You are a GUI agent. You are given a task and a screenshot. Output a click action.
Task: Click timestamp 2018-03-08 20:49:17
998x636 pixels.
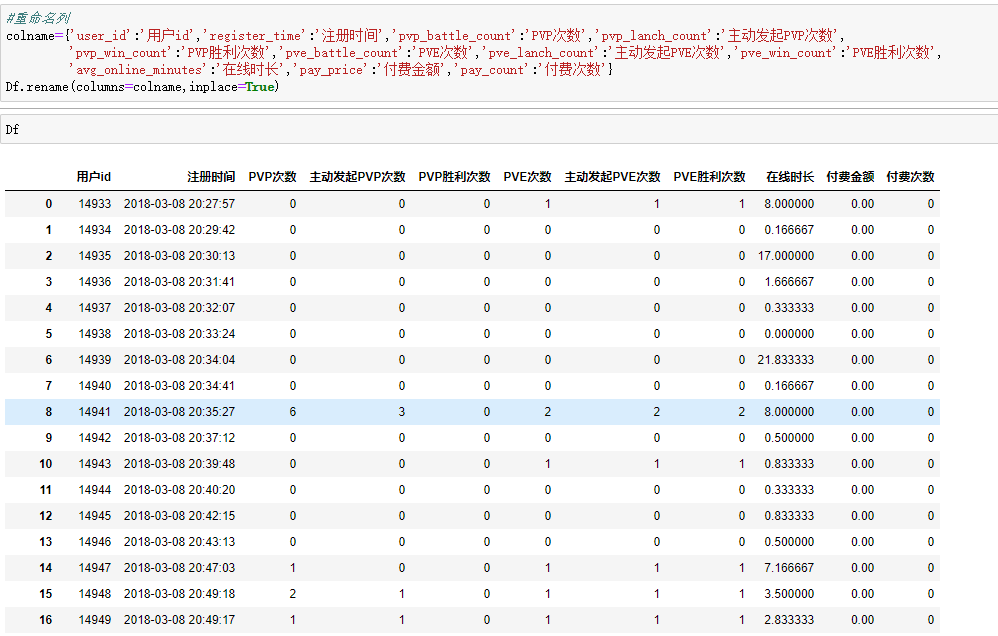click(x=179, y=620)
